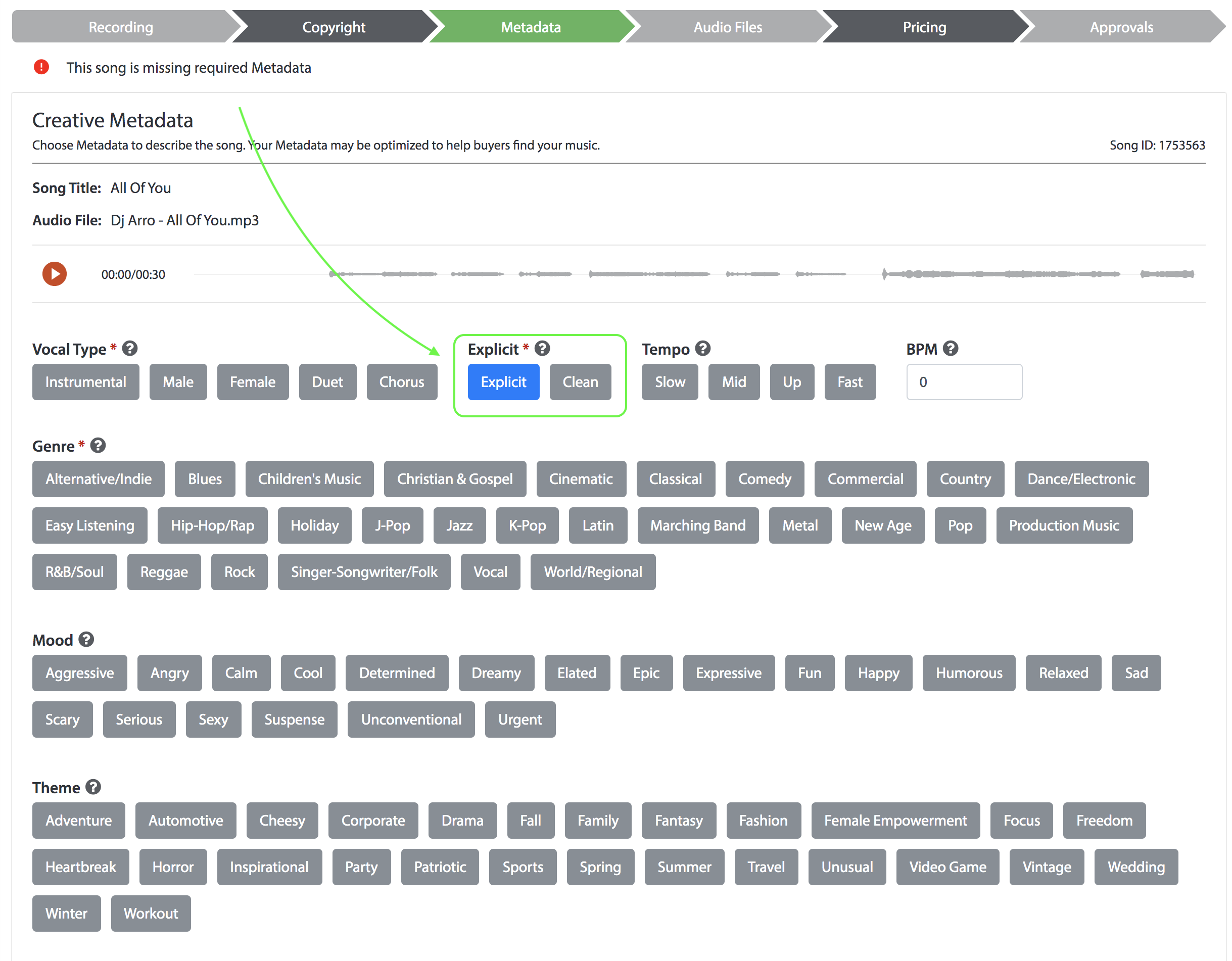Click the Dj Arro - All Of You.mp3 filename
Image resolution: width=1232 pixels, height=961 pixels.
tap(184, 220)
